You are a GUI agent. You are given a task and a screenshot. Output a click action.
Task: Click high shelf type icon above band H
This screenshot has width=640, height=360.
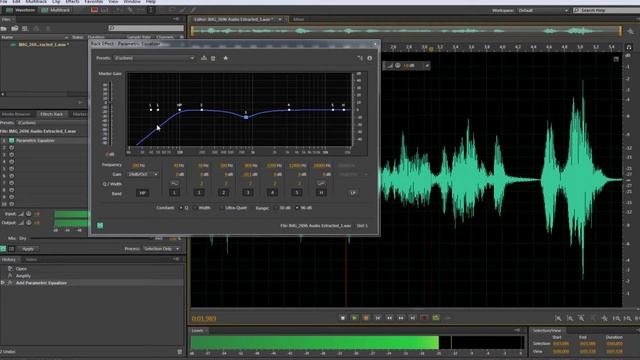321,183
